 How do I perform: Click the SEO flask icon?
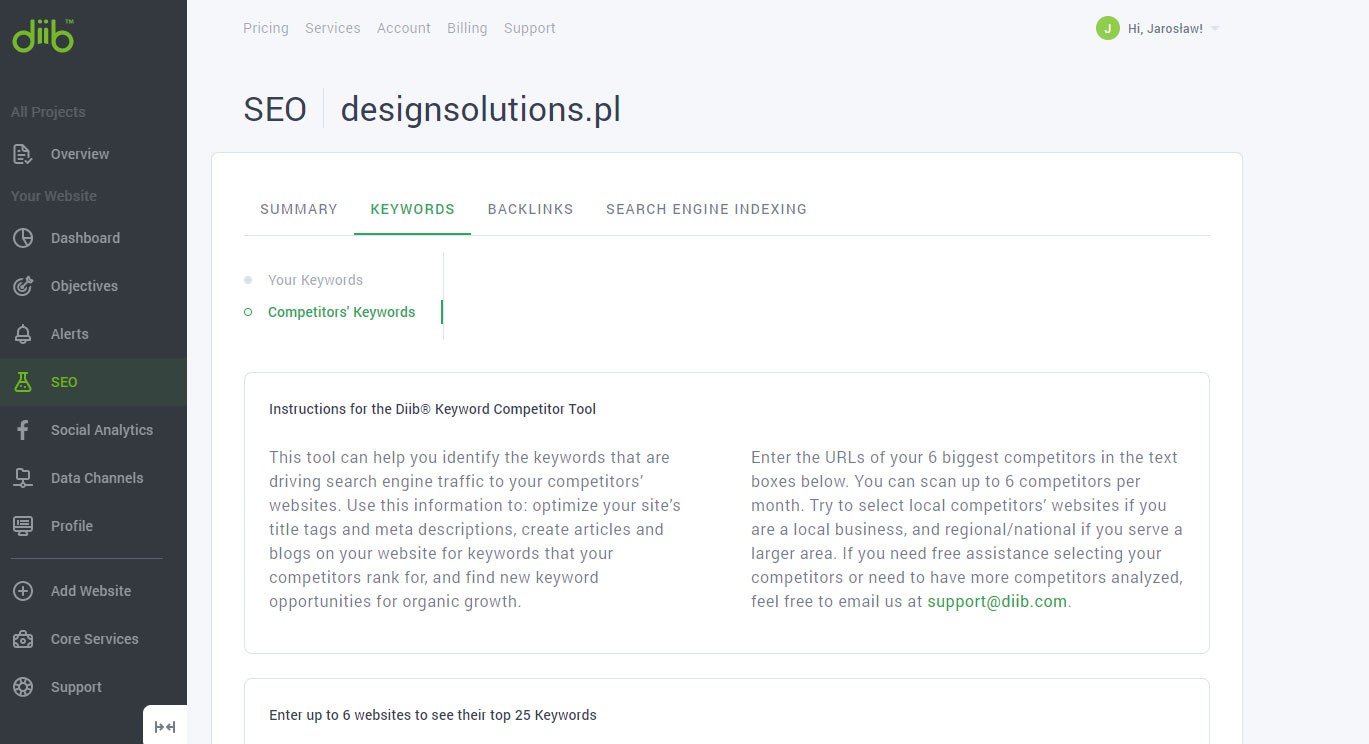tap(23, 382)
